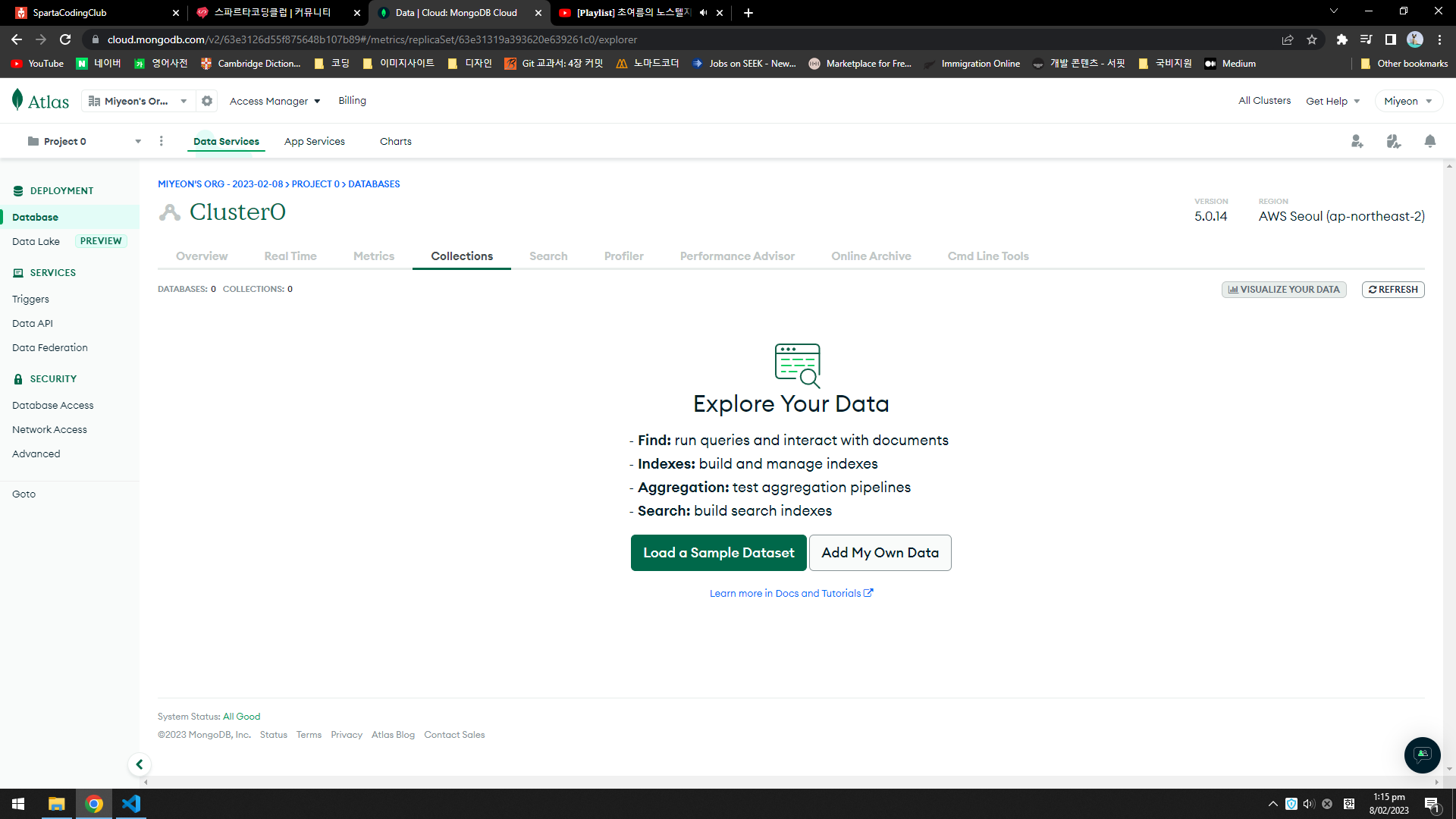Open Network Access in the sidebar
Screen dimensions: 1456x819
tap(49, 429)
